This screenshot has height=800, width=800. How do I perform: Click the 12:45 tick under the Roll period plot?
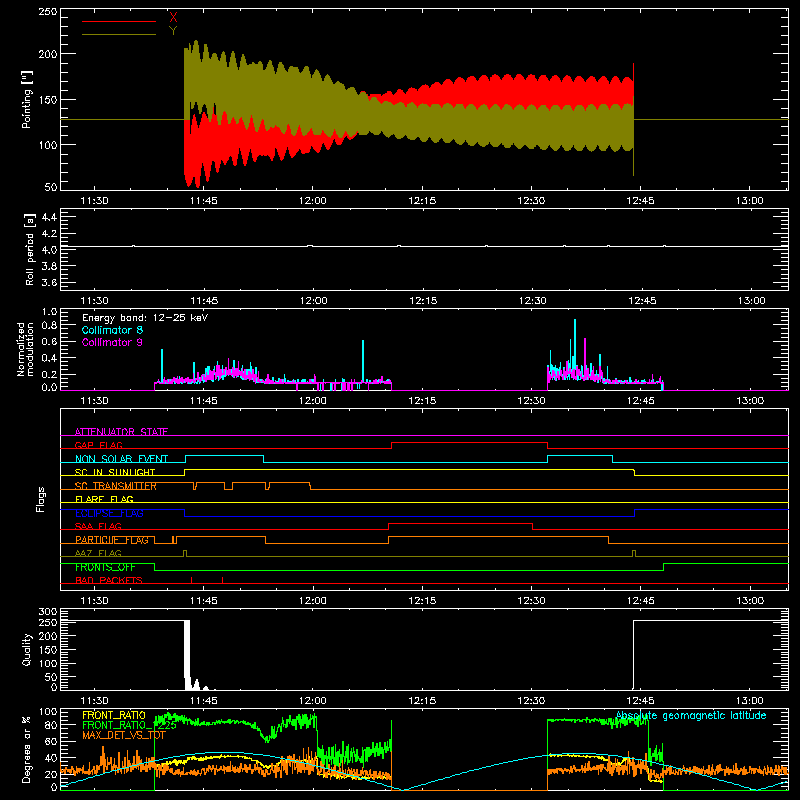(x=642, y=301)
